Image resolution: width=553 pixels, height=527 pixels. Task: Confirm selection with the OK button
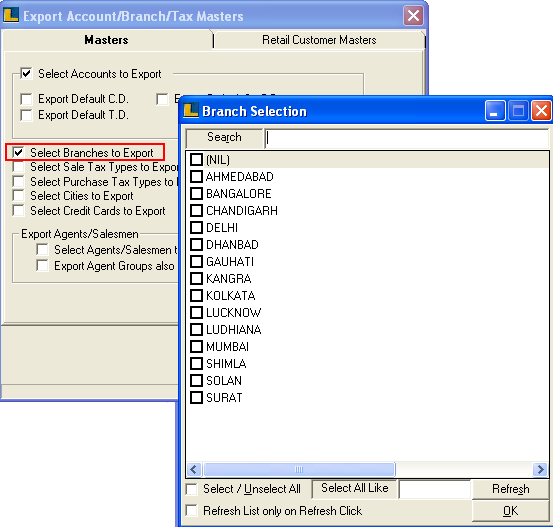pos(510,511)
